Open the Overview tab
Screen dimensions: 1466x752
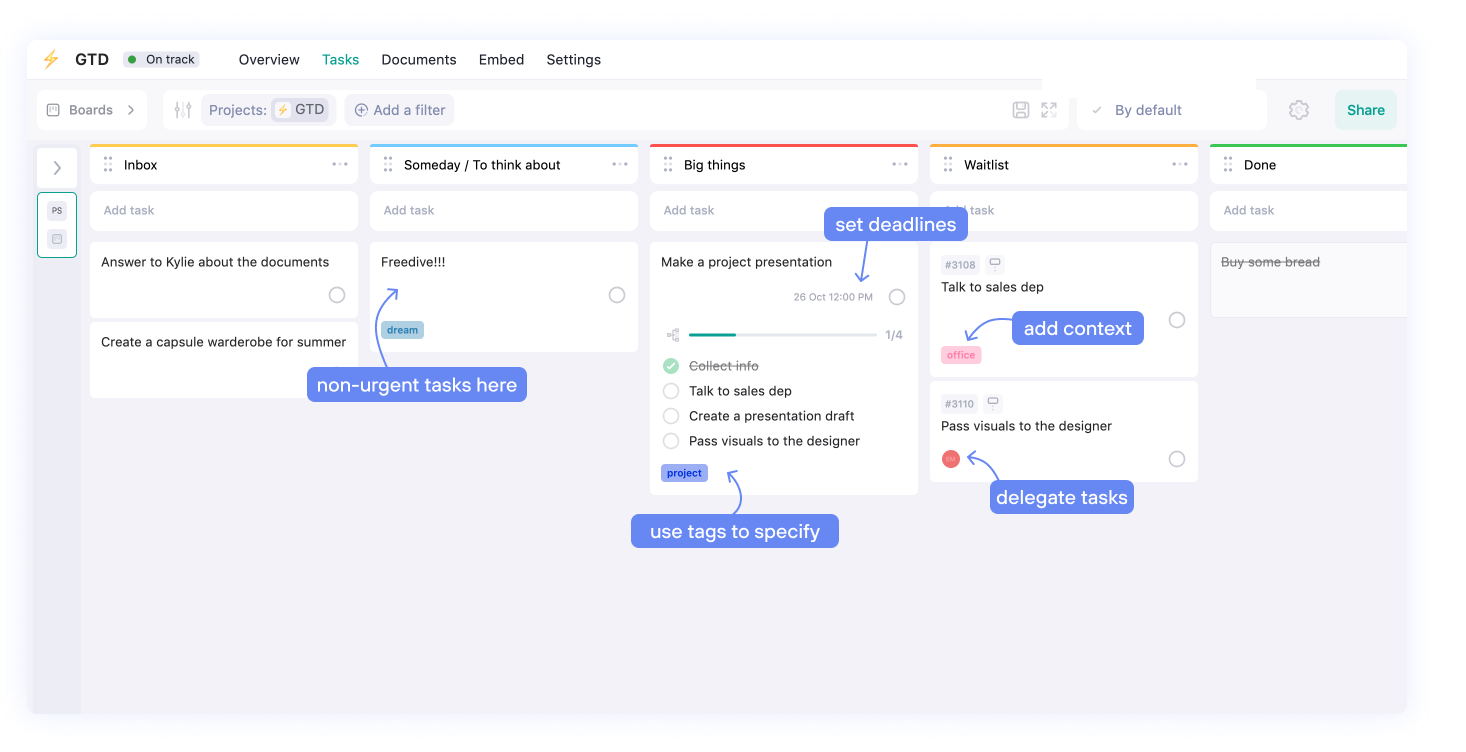coord(268,59)
